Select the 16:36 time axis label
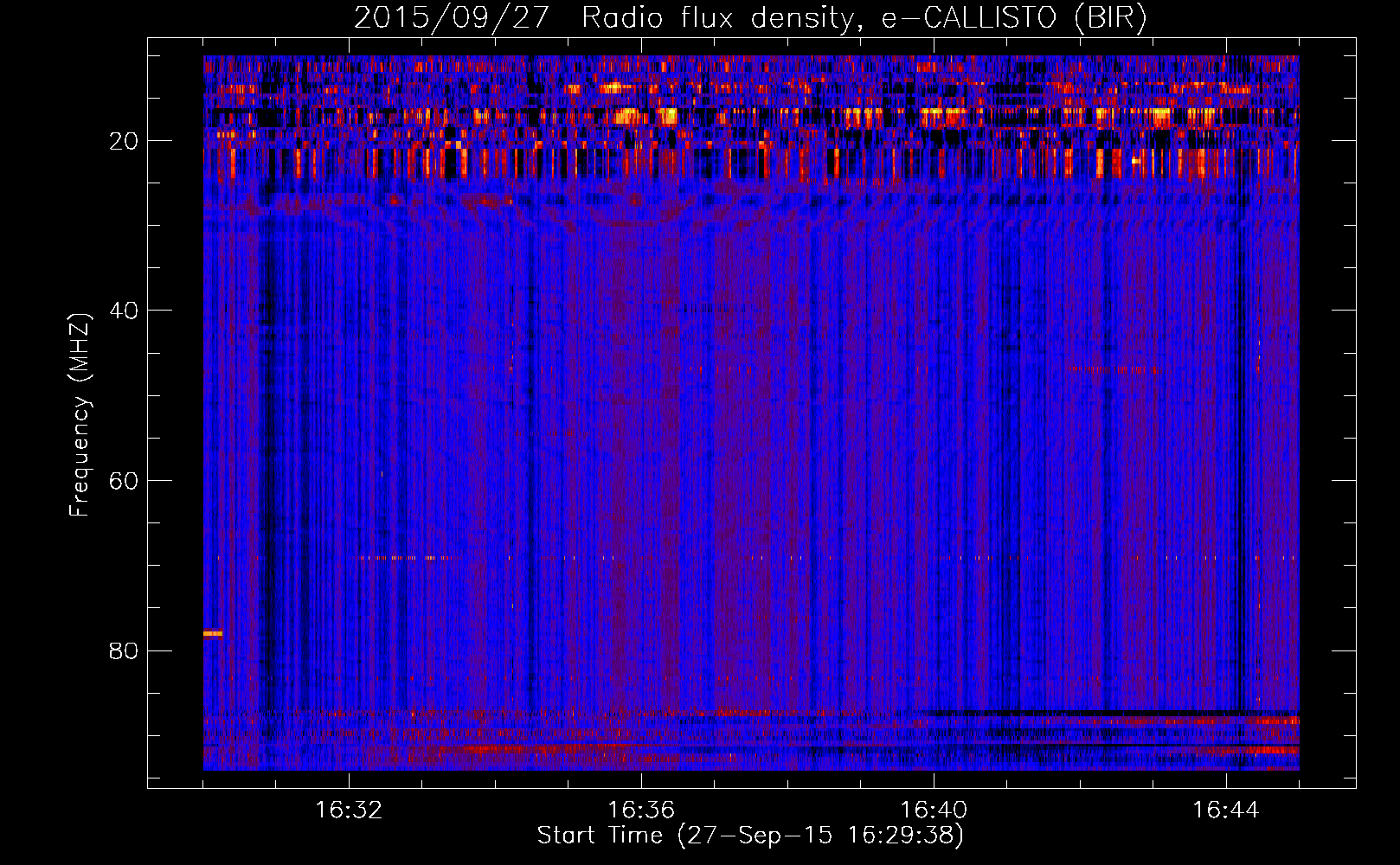This screenshot has width=1400, height=865. 641,811
